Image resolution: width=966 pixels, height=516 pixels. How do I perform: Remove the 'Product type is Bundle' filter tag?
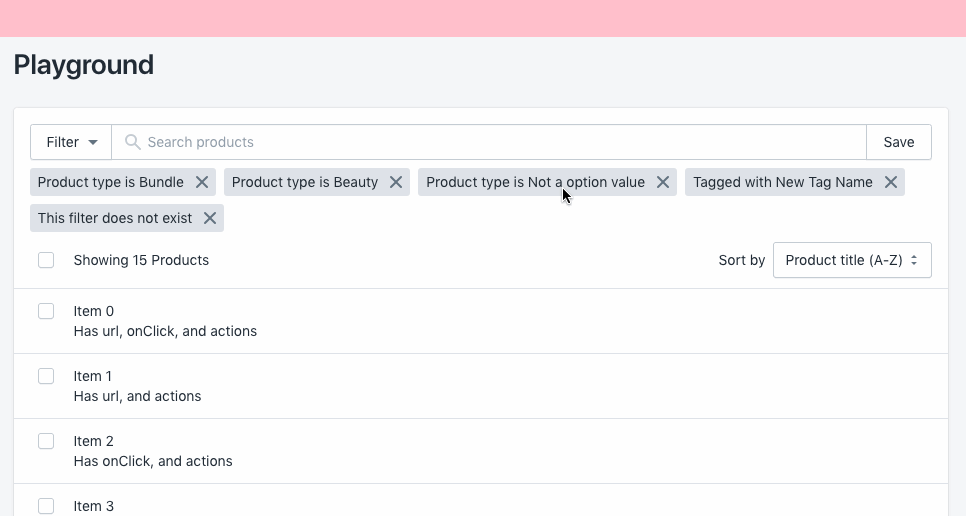[202, 182]
